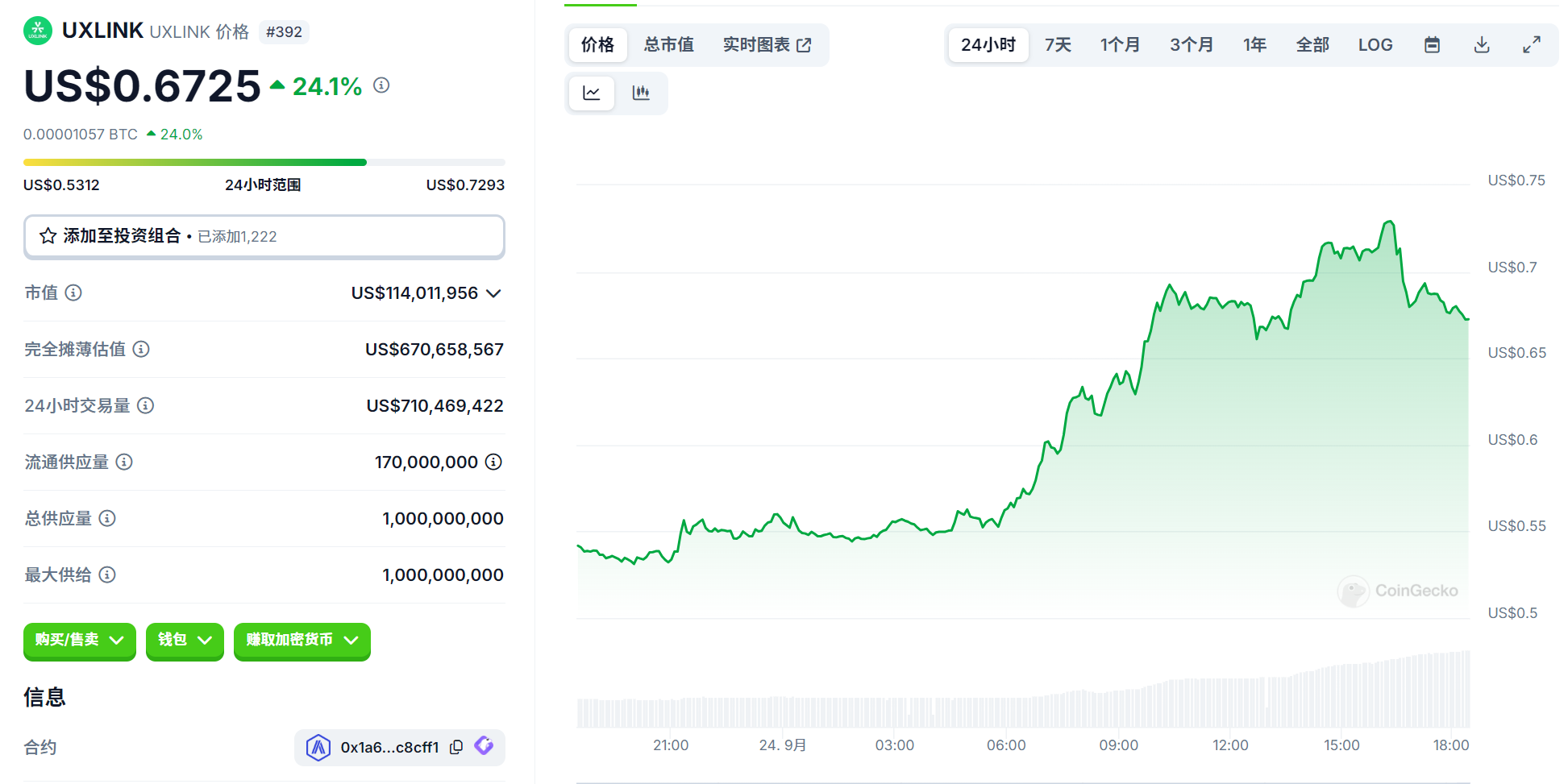Screen dimensions: 1568x784
Task: Click the 24.1% price change value
Action: 327,86
